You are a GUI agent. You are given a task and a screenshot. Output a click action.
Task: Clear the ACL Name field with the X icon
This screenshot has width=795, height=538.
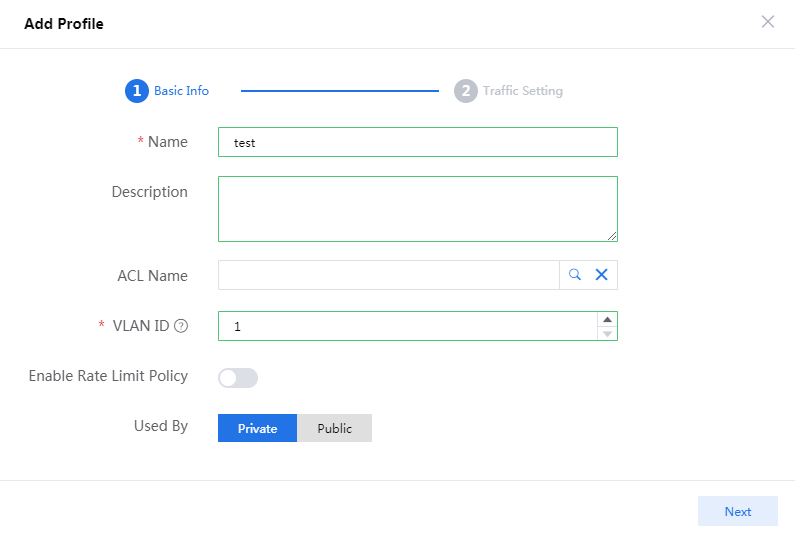click(x=601, y=275)
